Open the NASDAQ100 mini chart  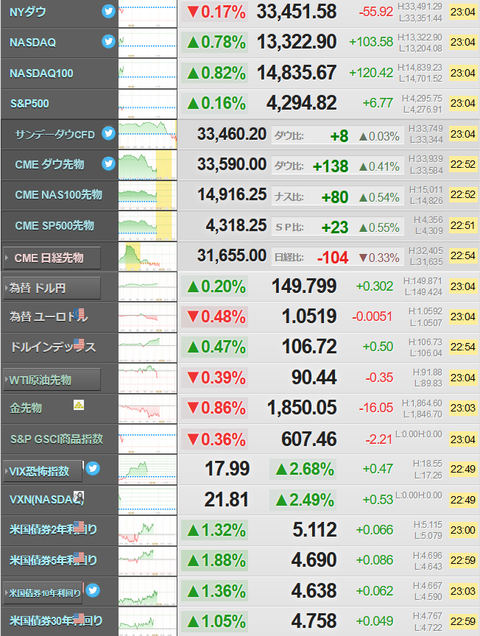[x=148, y=73]
